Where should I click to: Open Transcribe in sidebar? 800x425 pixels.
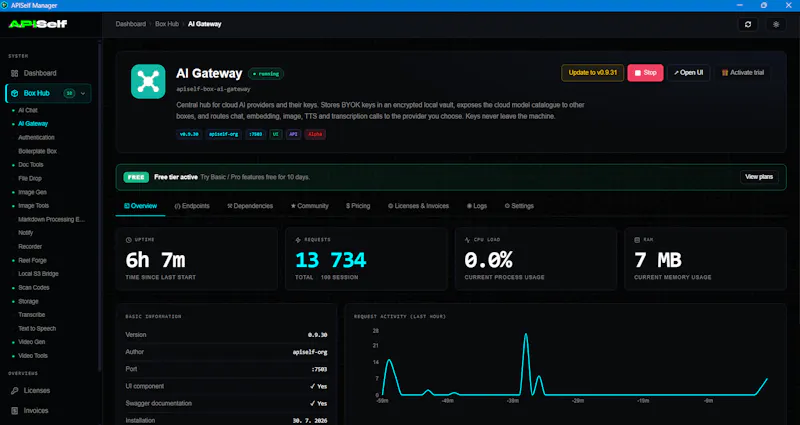pyautogui.click(x=32, y=315)
